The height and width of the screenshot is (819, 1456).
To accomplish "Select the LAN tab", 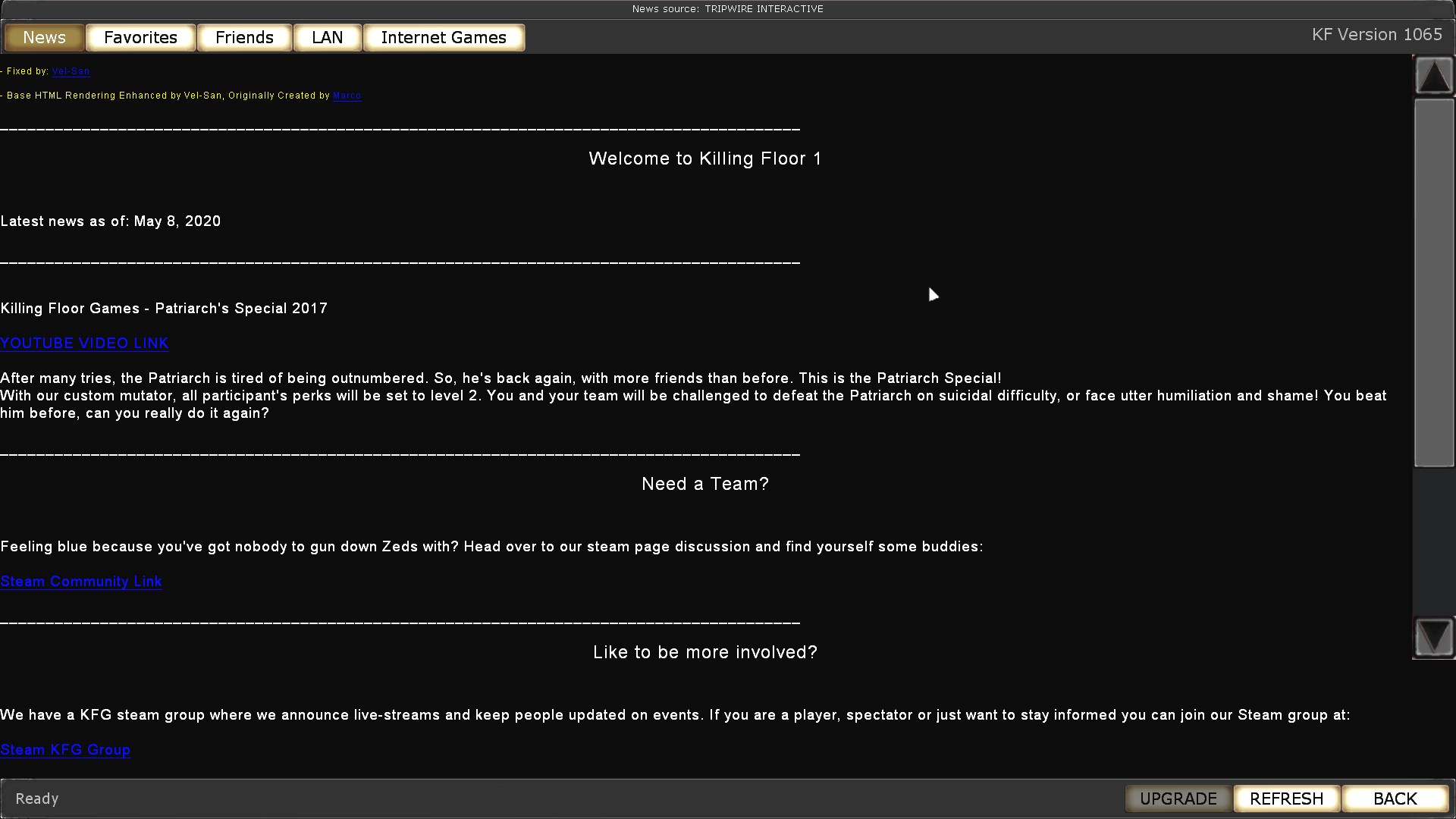I will pyautogui.click(x=327, y=37).
